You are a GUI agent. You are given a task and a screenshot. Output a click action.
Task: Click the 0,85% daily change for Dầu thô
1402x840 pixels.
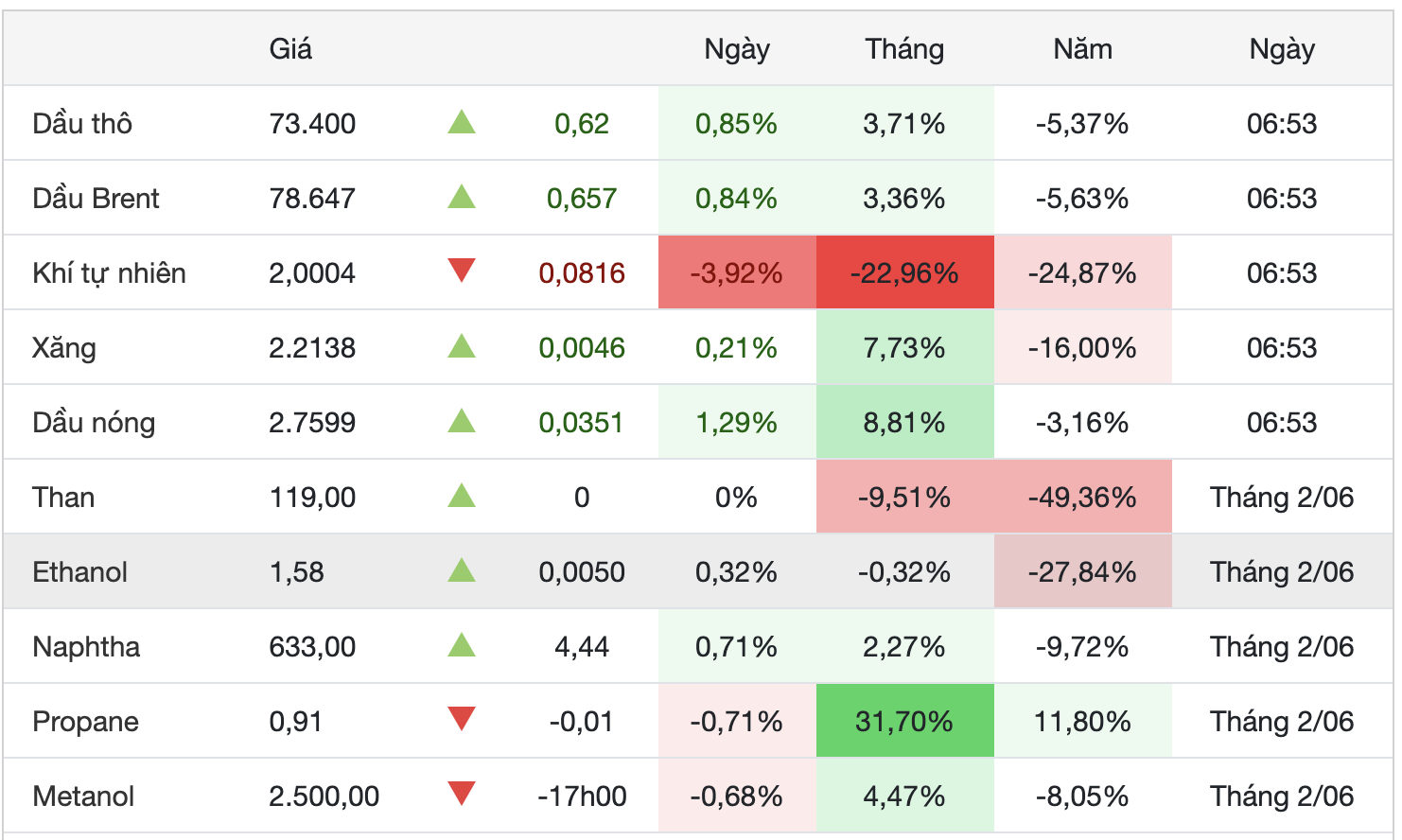click(736, 124)
